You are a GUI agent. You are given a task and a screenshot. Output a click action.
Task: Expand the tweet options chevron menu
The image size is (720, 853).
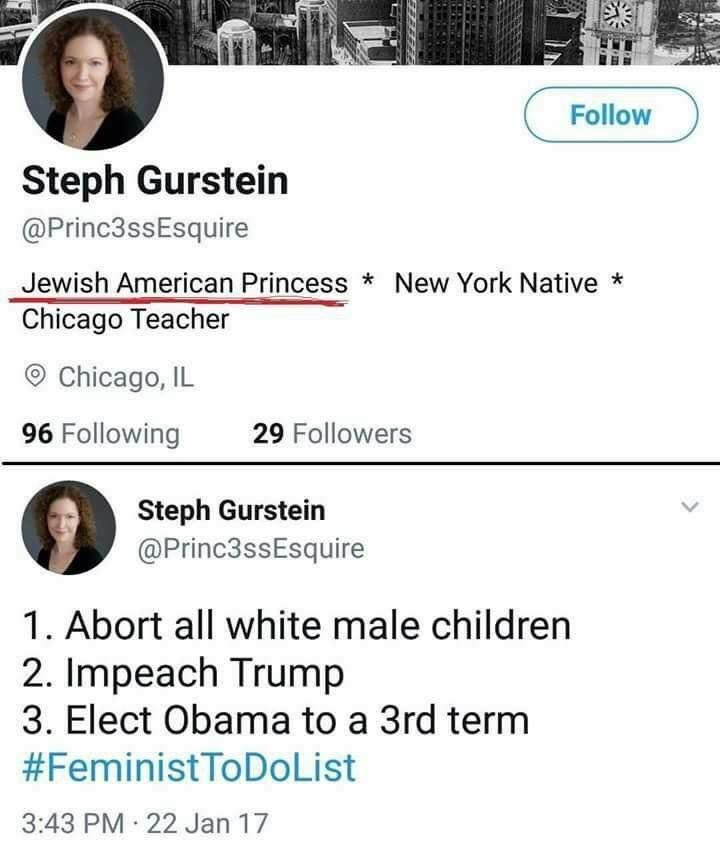coord(689,509)
